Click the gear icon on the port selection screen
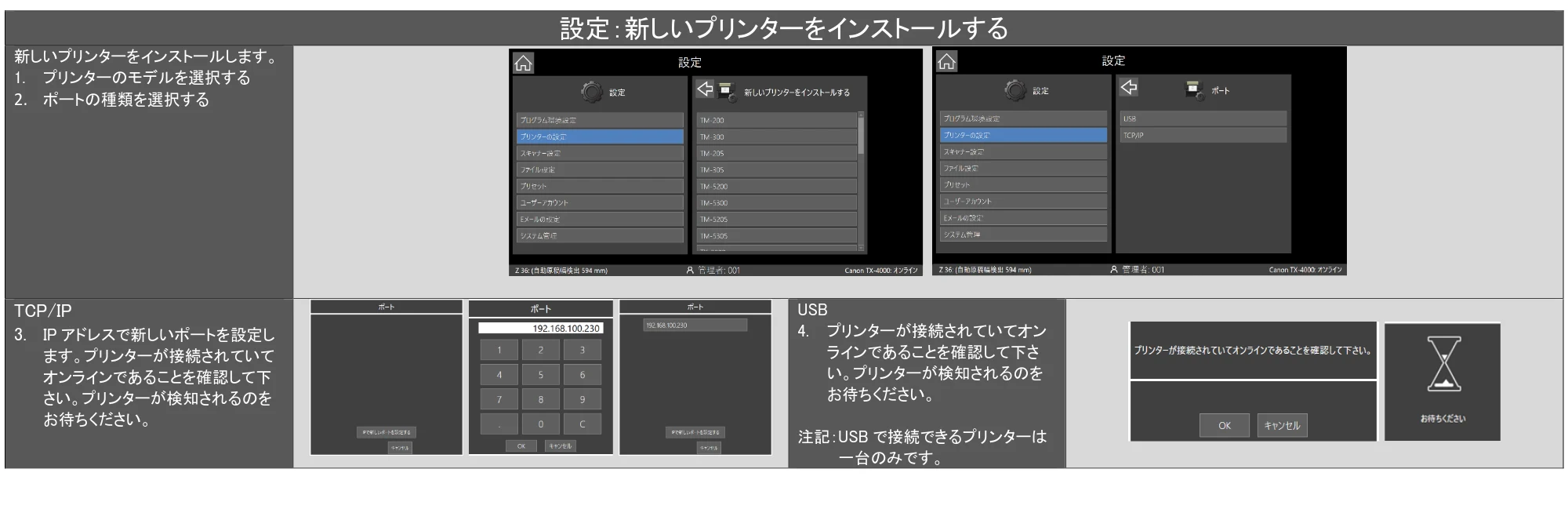This screenshot has width=1568, height=531. click(x=1015, y=90)
